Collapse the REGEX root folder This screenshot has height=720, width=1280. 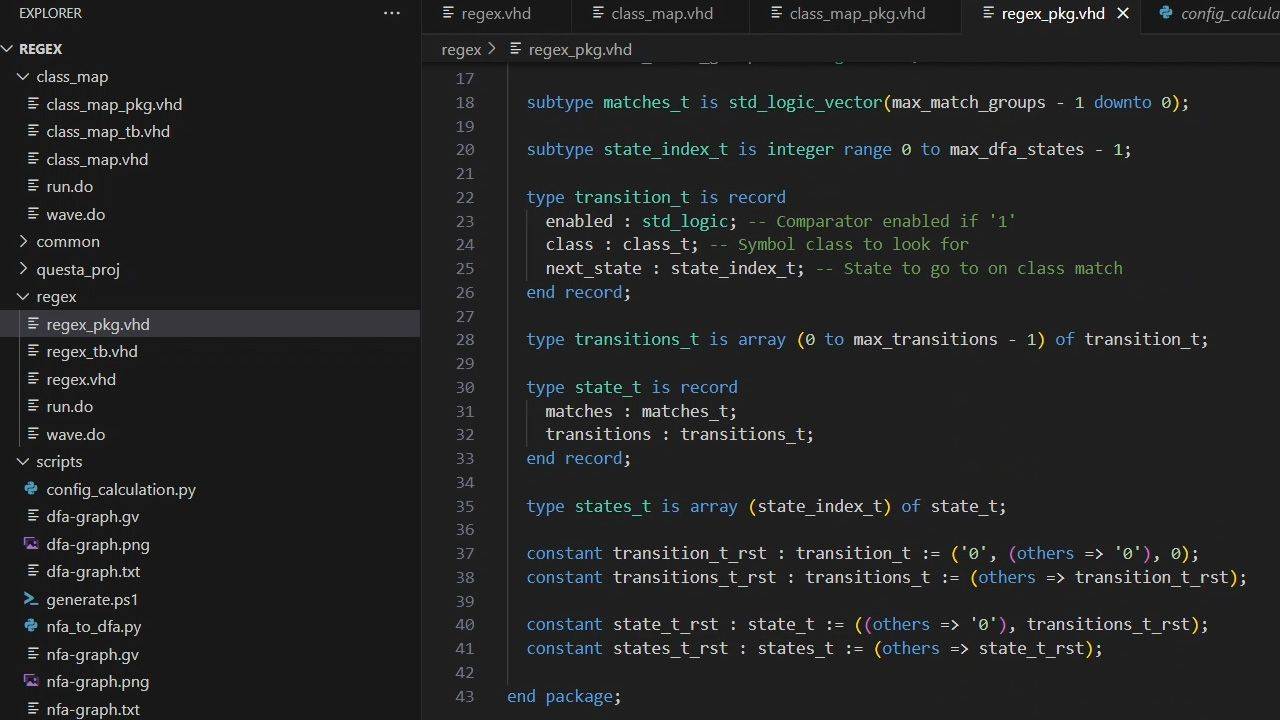pyautogui.click(x=8, y=49)
